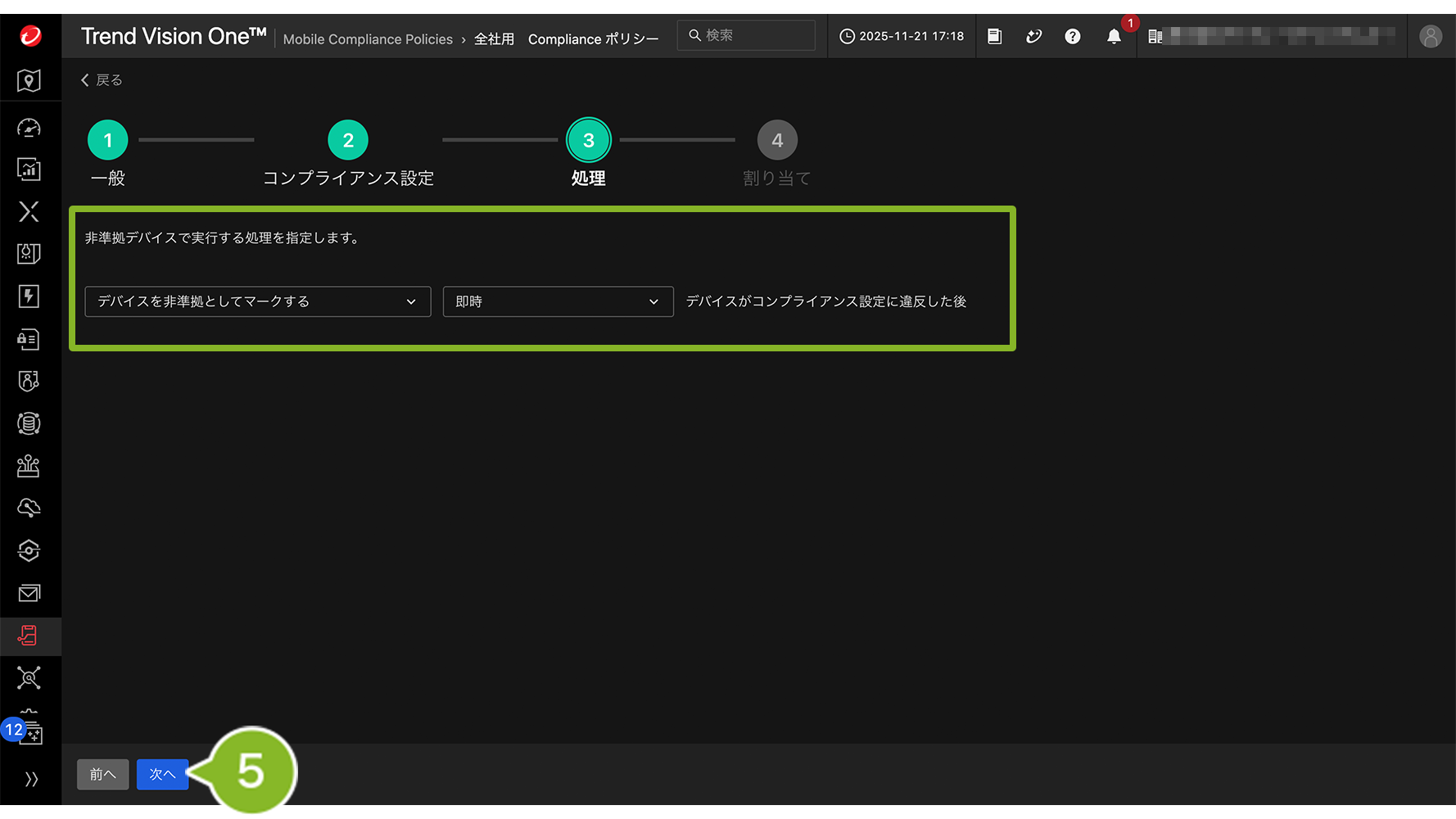The width and height of the screenshot is (1456, 819).
Task: Click the notification bell icon
Action: click(1113, 36)
